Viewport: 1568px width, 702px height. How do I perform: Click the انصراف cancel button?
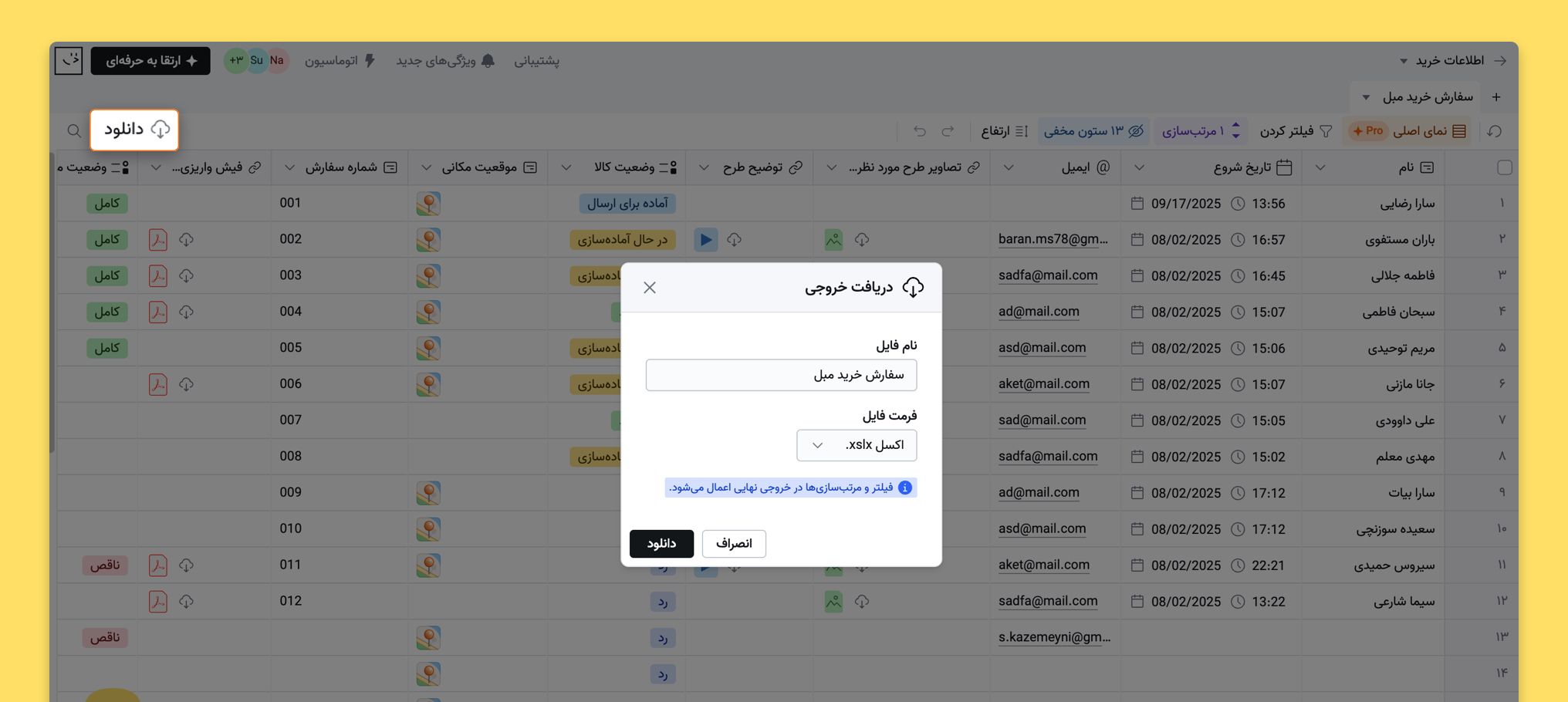pos(734,544)
